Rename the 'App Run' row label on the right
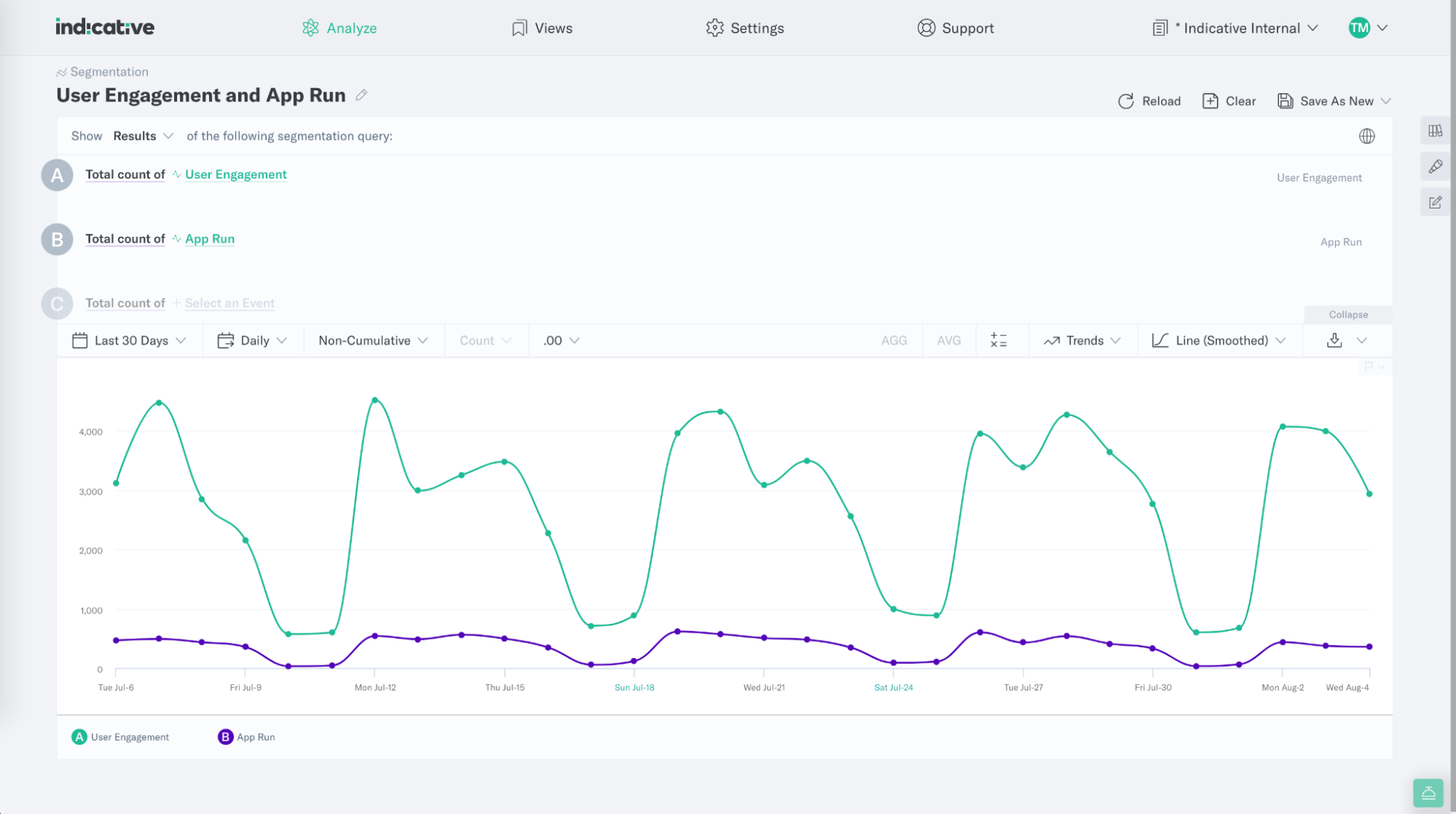 point(1341,241)
